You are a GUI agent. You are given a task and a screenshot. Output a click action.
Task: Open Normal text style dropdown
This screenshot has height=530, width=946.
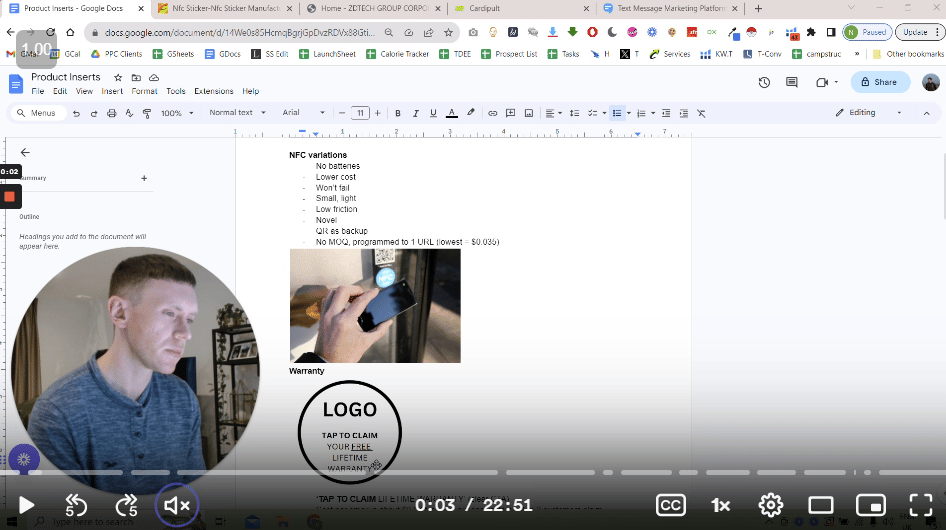coord(237,113)
